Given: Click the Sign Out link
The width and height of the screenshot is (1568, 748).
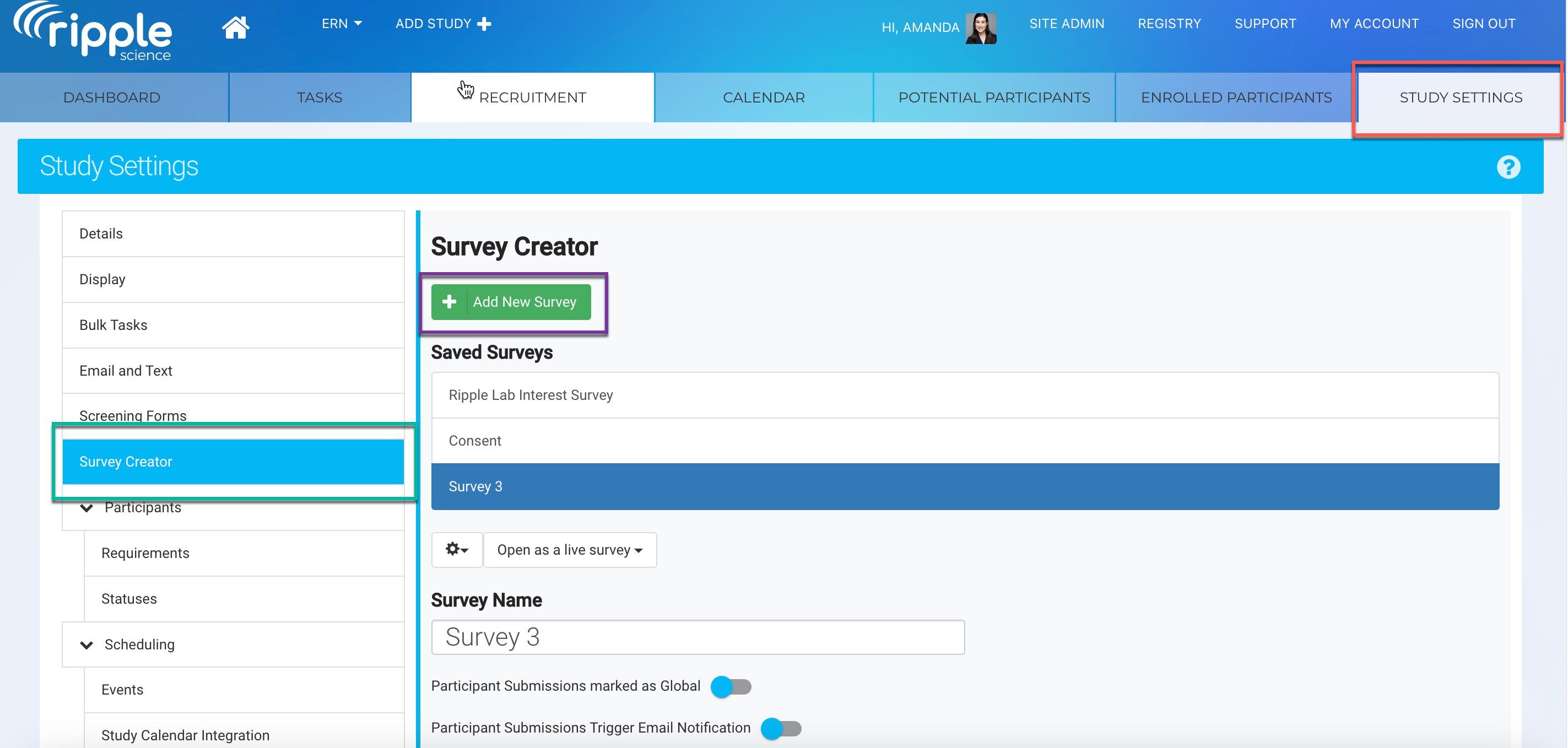Looking at the screenshot, I should point(1483,24).
